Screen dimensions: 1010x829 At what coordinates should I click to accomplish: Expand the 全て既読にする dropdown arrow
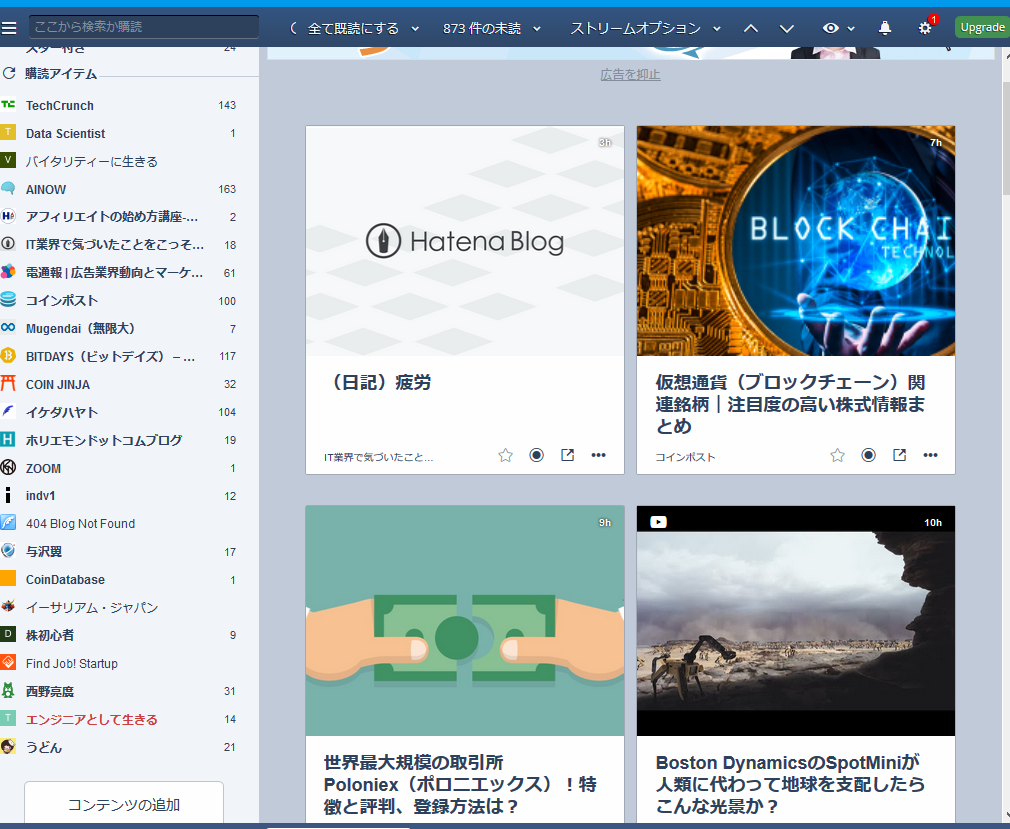pos(415,29)
